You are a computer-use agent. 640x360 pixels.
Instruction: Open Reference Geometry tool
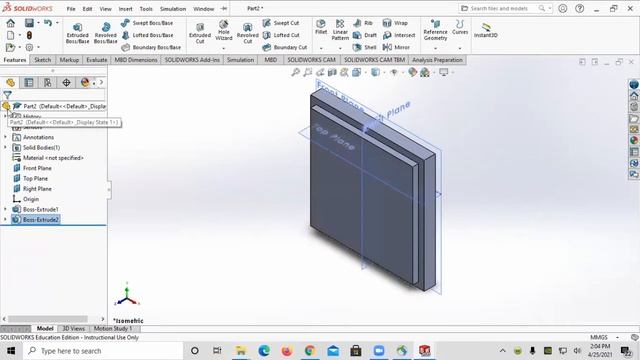click(x=435, y=30)
